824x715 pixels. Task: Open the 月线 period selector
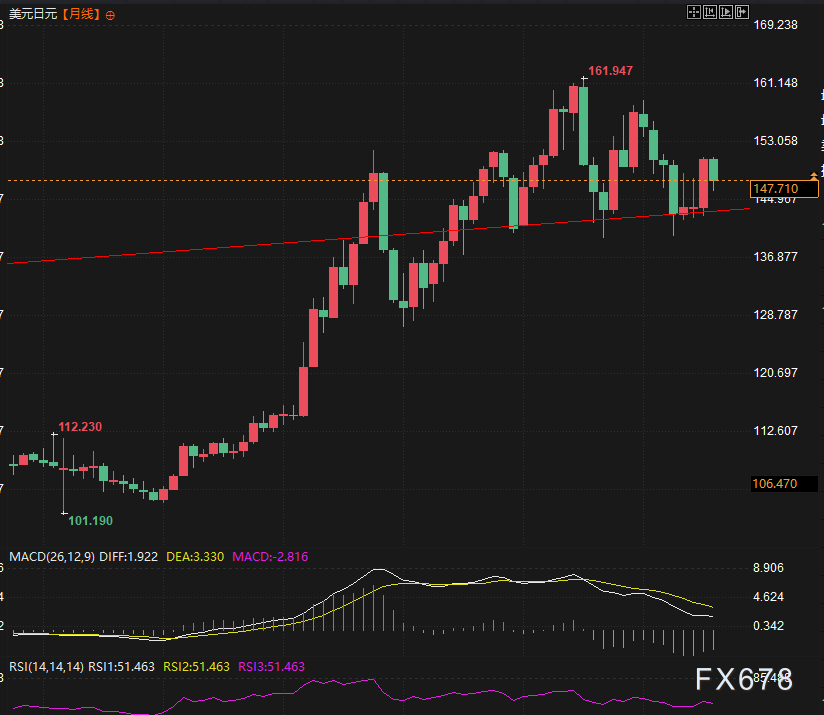[81, 14]
